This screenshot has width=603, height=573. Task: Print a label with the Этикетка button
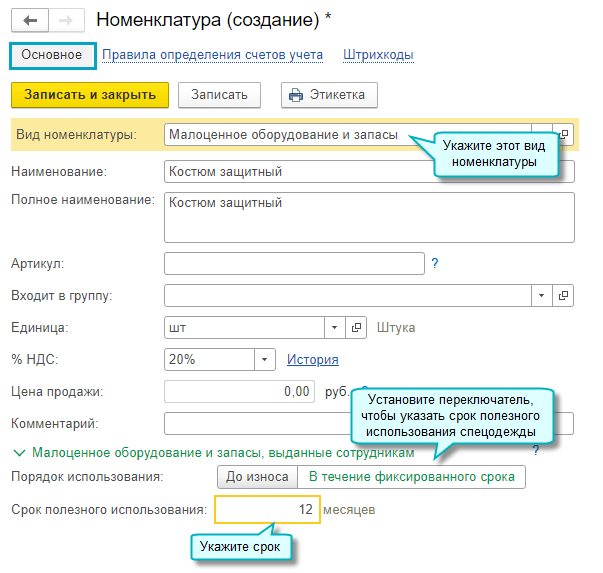pos(329,95)
